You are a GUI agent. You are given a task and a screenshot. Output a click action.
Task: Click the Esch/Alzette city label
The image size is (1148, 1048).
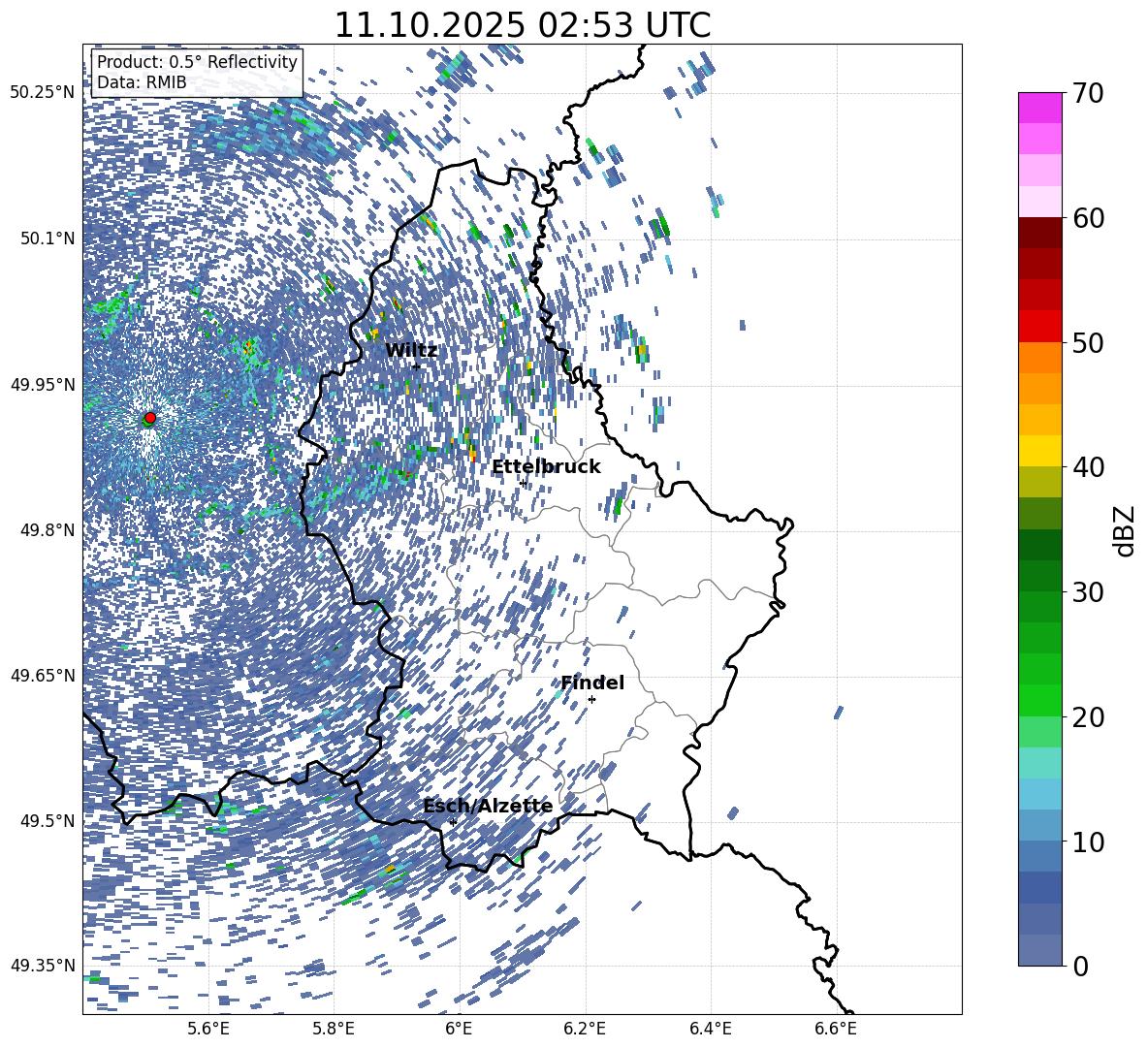click(488, 806)
